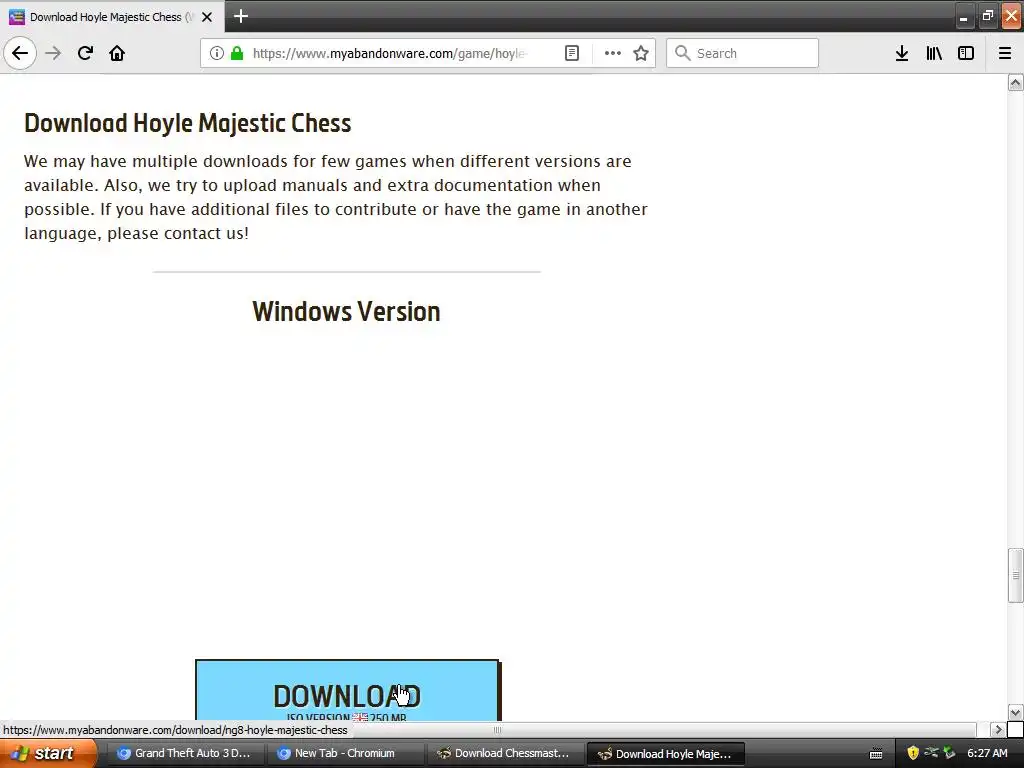Switch to New Tab - Chromium taskbar window
The image size is (1024, 768).
point(345,753)
